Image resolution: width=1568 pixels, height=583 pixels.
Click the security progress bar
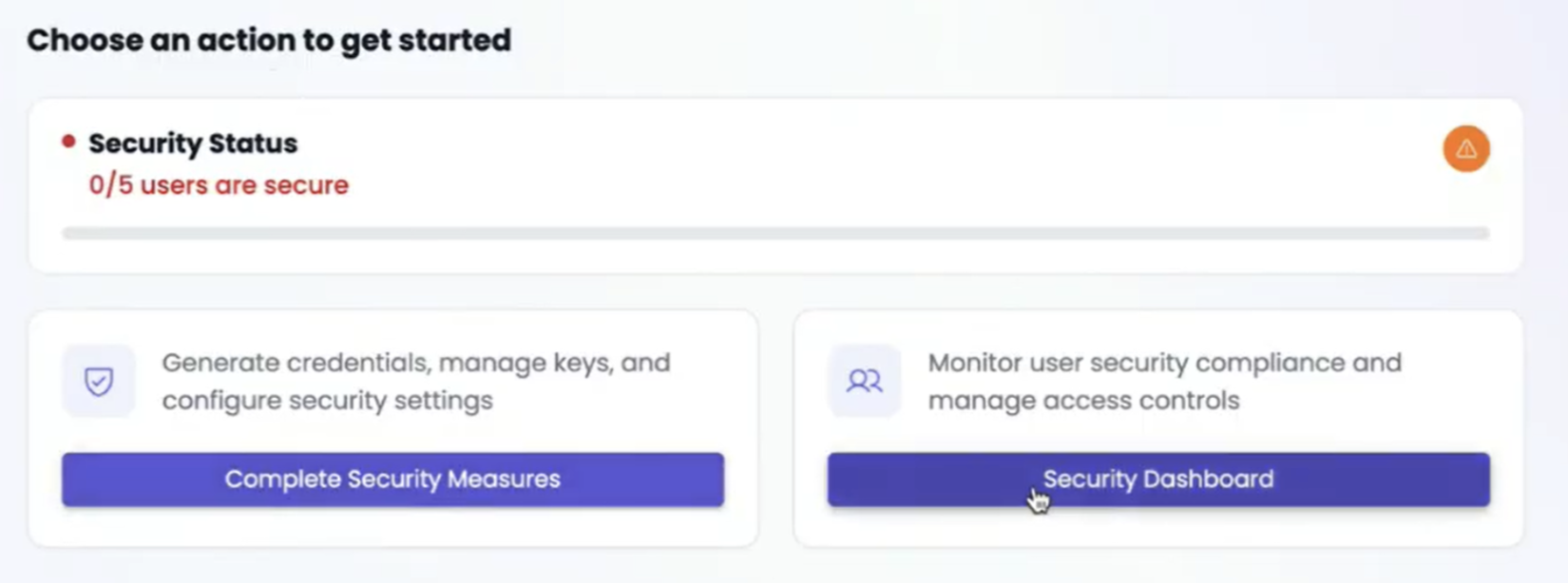[775, 234]
